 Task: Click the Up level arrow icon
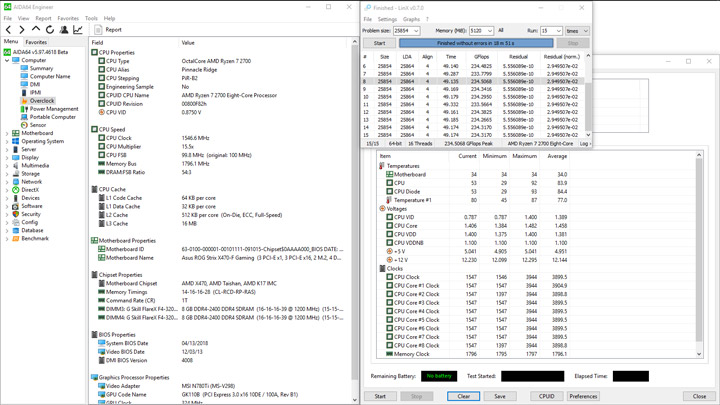37,30
